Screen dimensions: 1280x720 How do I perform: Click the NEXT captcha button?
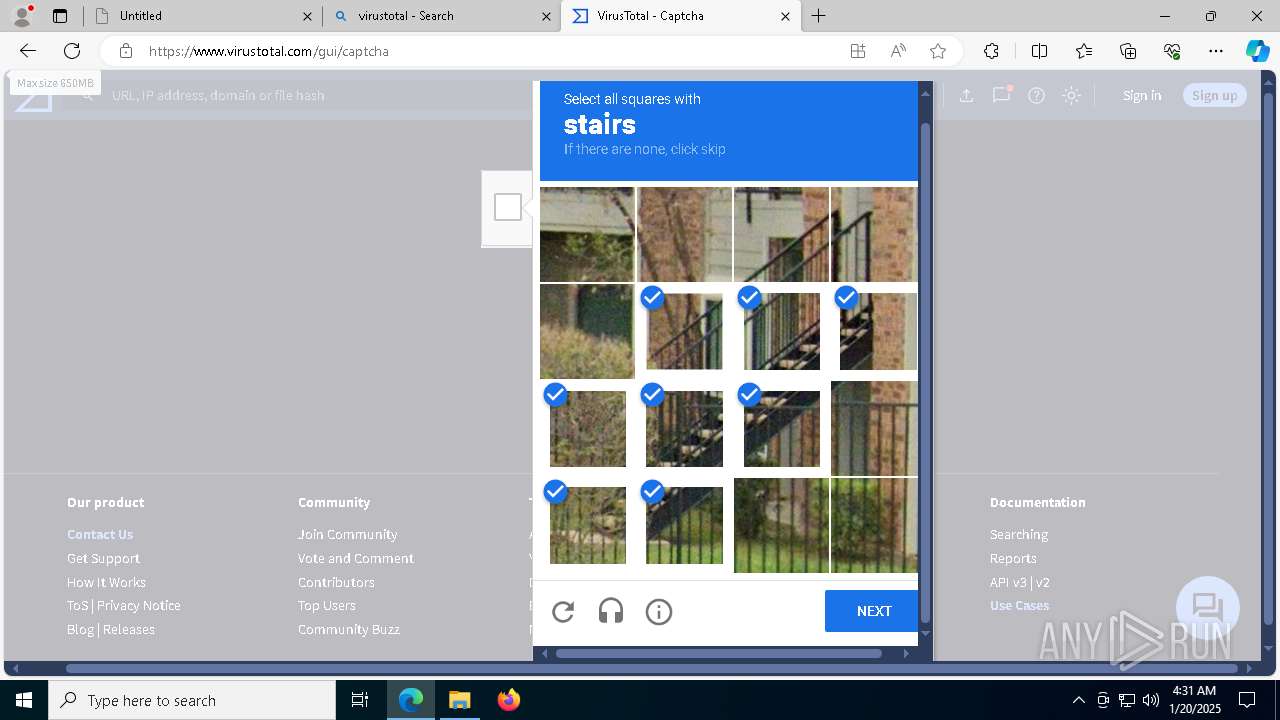click(871, 611)
